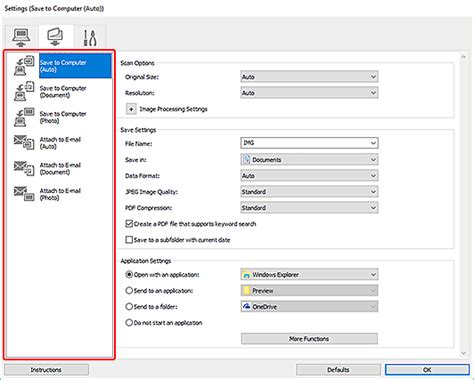Image resolution: width=474 pixels, height=380 pixels.
Task: Select Do not start an application option
Action: [x=129, y=323]
